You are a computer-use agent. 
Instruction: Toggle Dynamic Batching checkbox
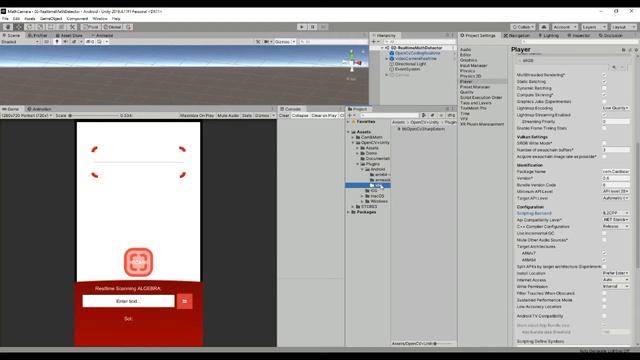604,88
